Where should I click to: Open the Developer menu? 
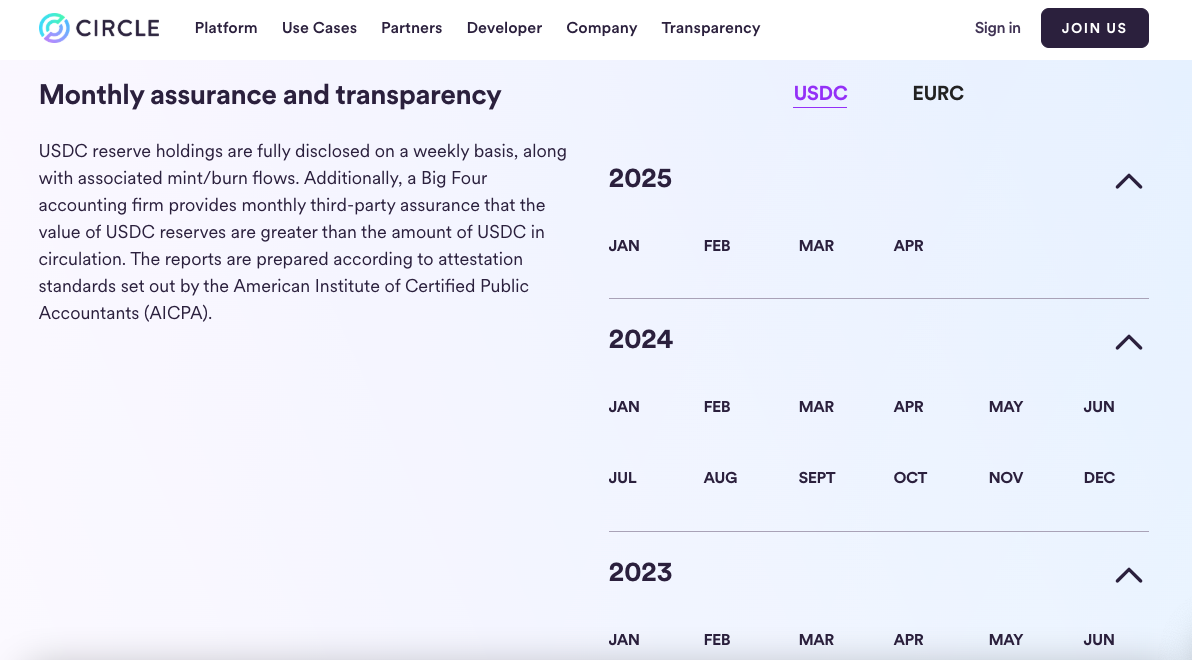coord(504,28)
